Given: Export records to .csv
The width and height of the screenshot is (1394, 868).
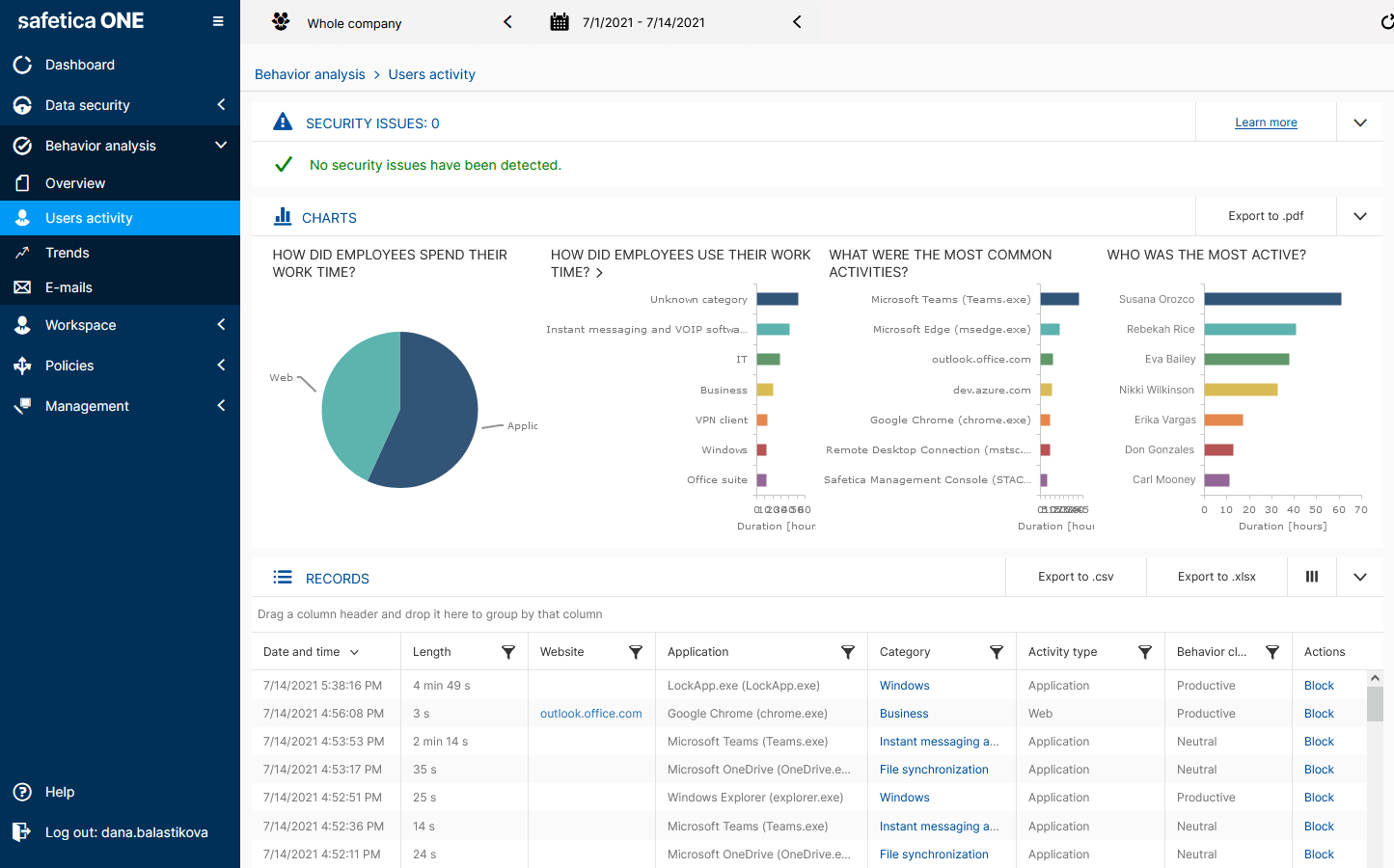Looking at the screenshot, I should (x=1076, y=577).
